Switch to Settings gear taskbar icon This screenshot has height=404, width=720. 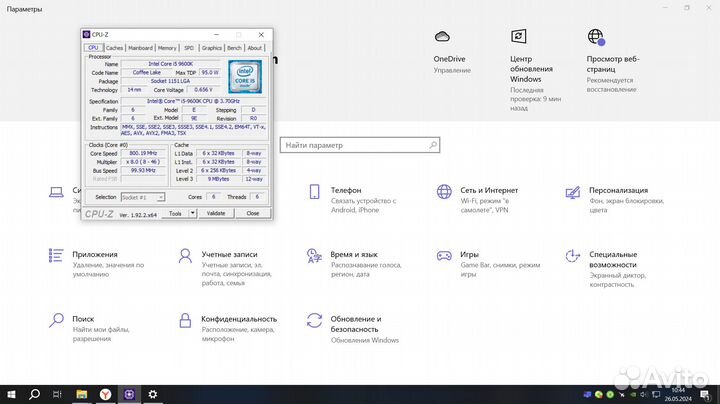coord(153,394)
